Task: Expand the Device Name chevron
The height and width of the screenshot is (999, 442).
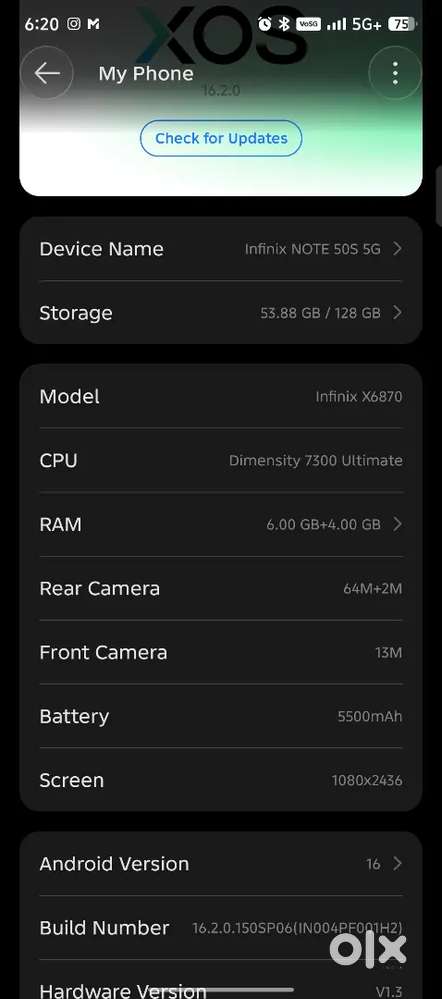Action: pos(397,248)
